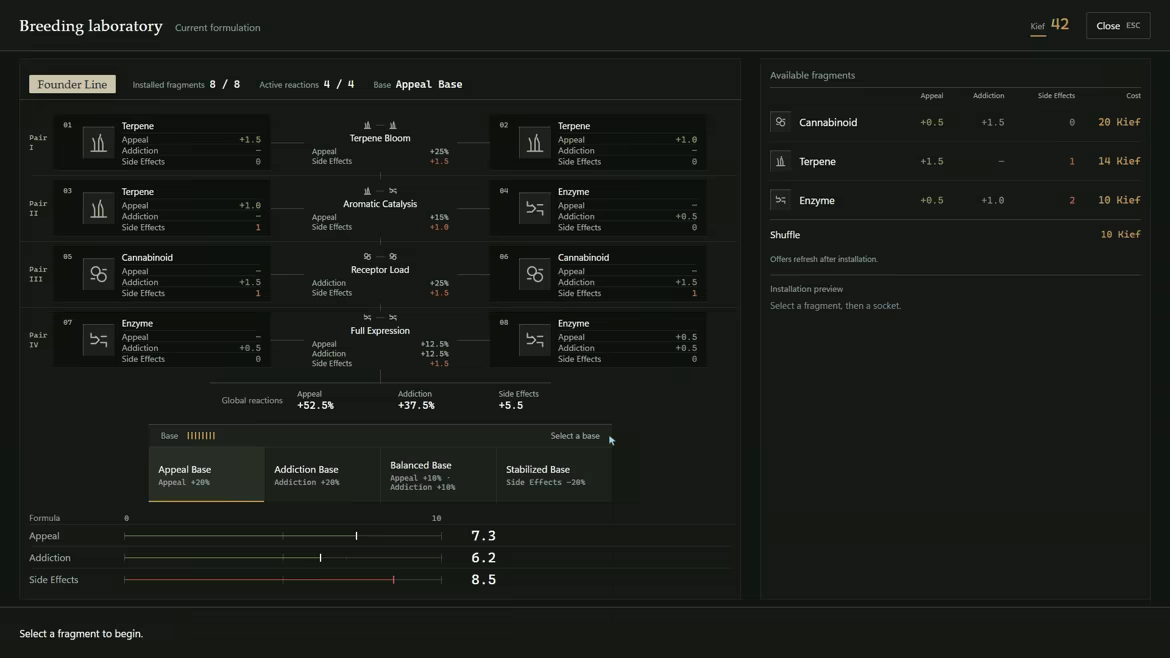Click the Side Effects formula score 8.5
Image resolution: width=1170 pixels, height=658 pixels.
pos(484,580)
